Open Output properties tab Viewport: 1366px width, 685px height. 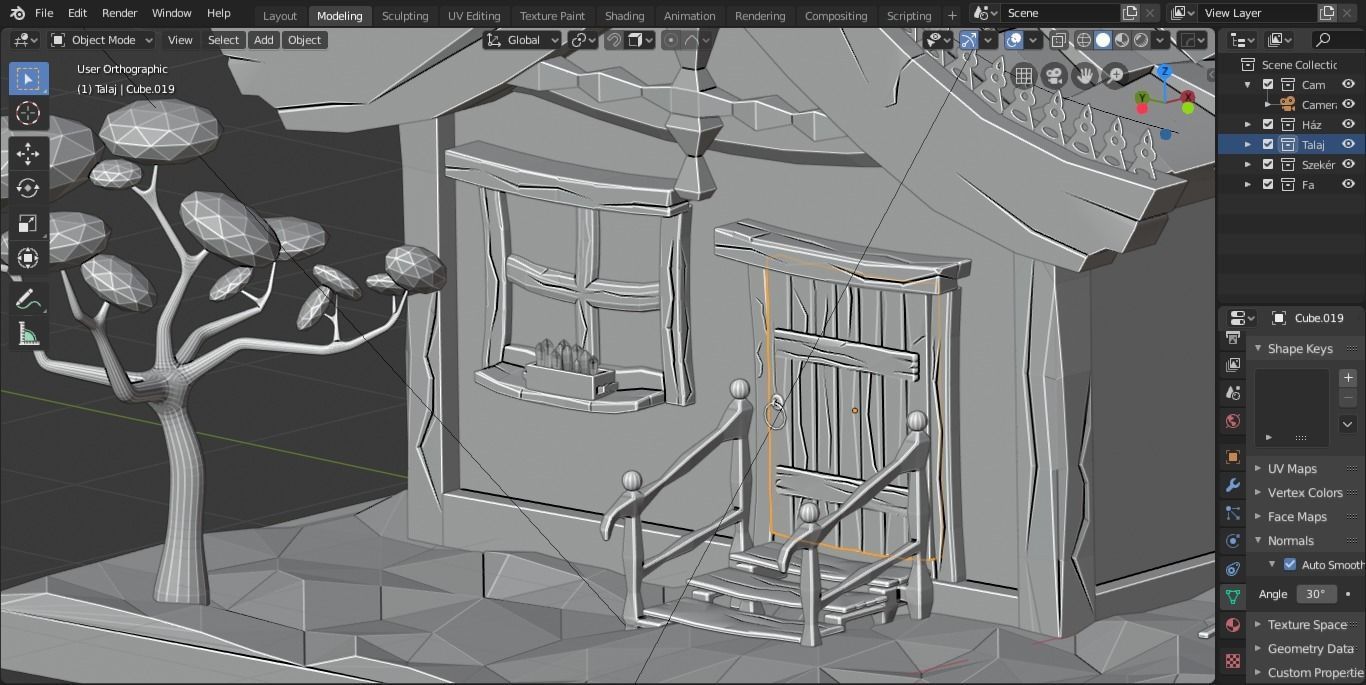pyautogui.click(x=1232, y=339)
